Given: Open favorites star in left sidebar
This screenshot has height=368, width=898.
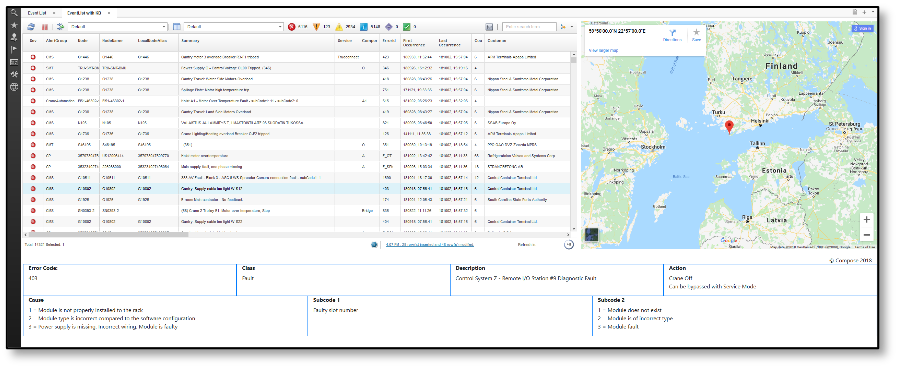Looking at the screenshot, I should (x=14, y=25).
